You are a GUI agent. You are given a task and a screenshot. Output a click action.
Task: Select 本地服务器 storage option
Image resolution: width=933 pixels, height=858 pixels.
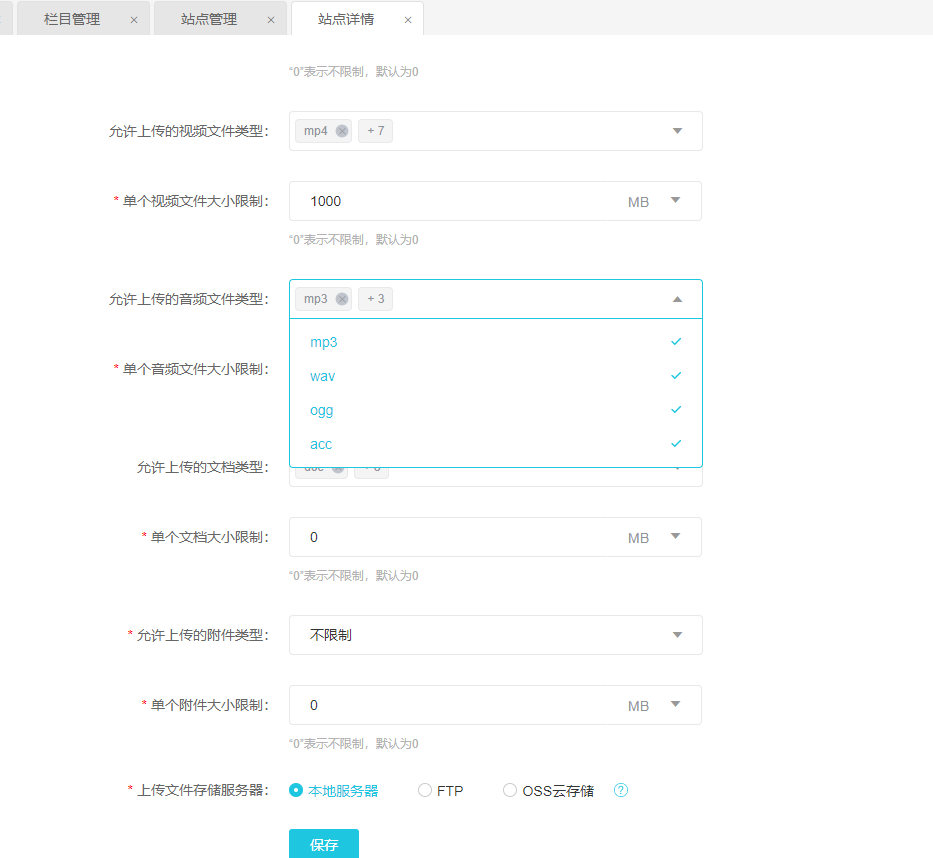(x=296, y=790)
